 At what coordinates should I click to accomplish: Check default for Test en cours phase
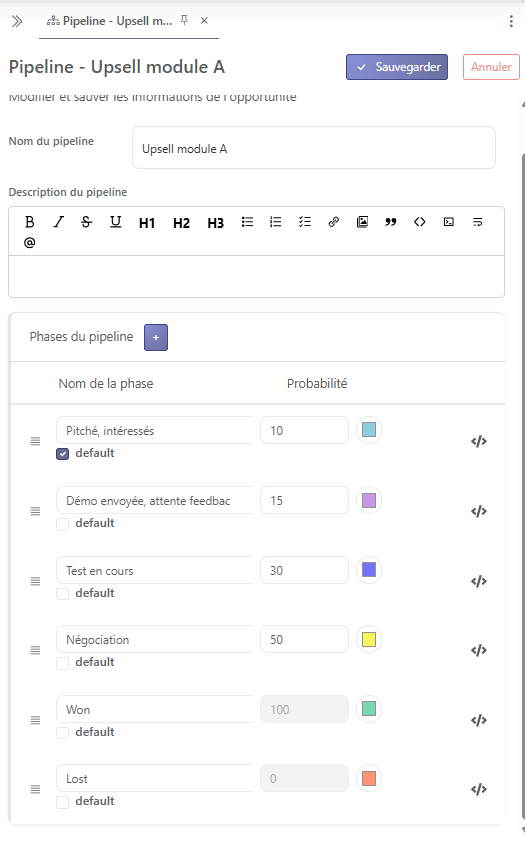click(x=63, y=593)
